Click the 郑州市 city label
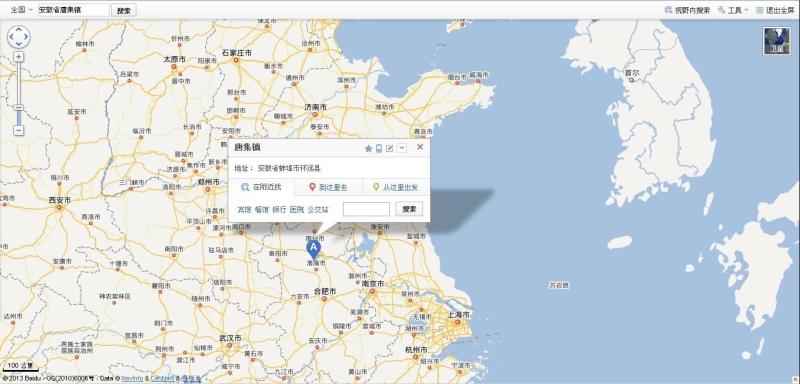This screenshot has height=384, width=800. pos(209,181)
